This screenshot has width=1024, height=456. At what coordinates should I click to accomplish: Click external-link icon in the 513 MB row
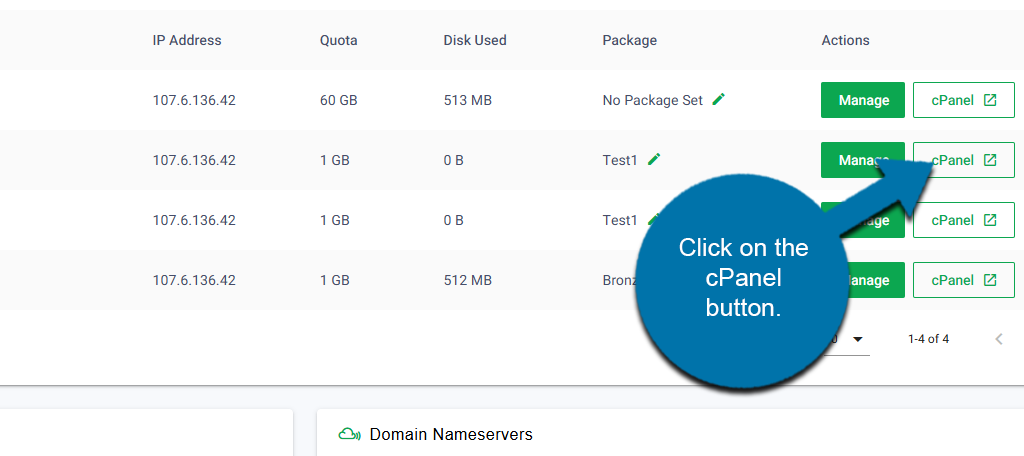pyautogui.click(x=990, y=100)
